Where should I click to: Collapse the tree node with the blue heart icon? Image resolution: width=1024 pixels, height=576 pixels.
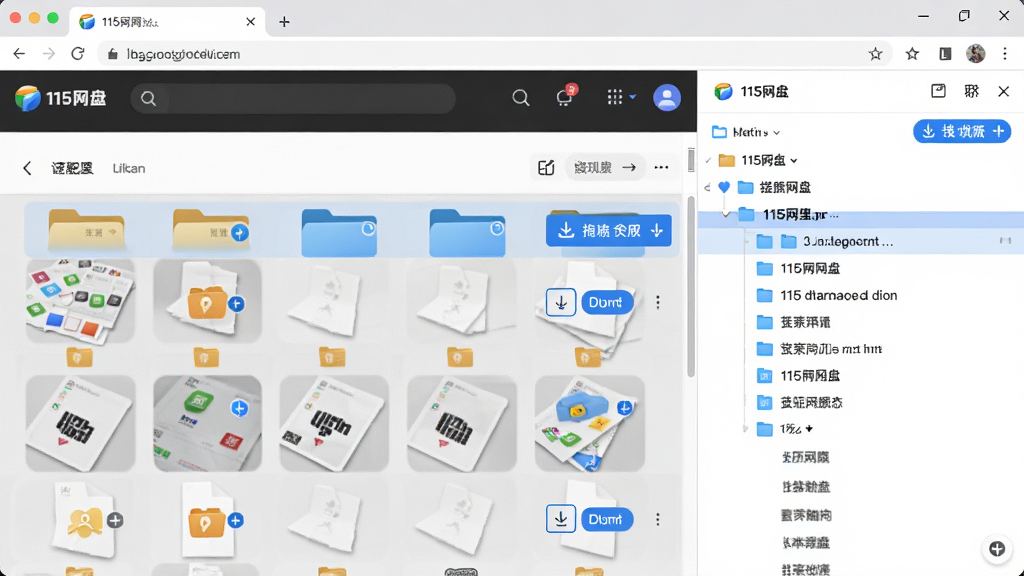coord(707,188)
